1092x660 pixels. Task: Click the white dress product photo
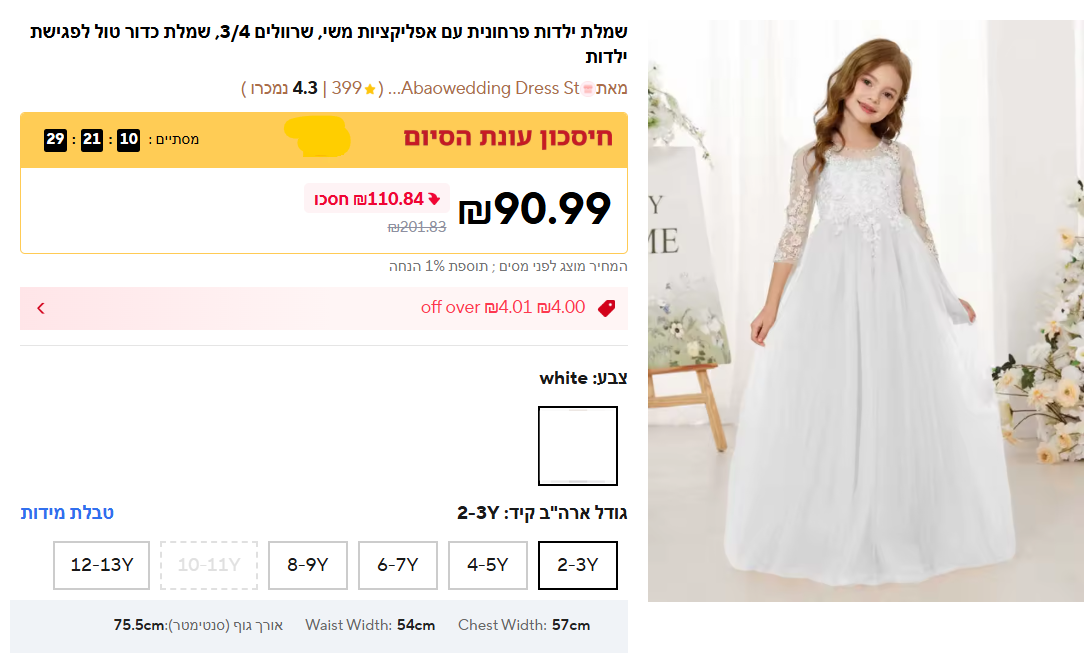(865, 310)
